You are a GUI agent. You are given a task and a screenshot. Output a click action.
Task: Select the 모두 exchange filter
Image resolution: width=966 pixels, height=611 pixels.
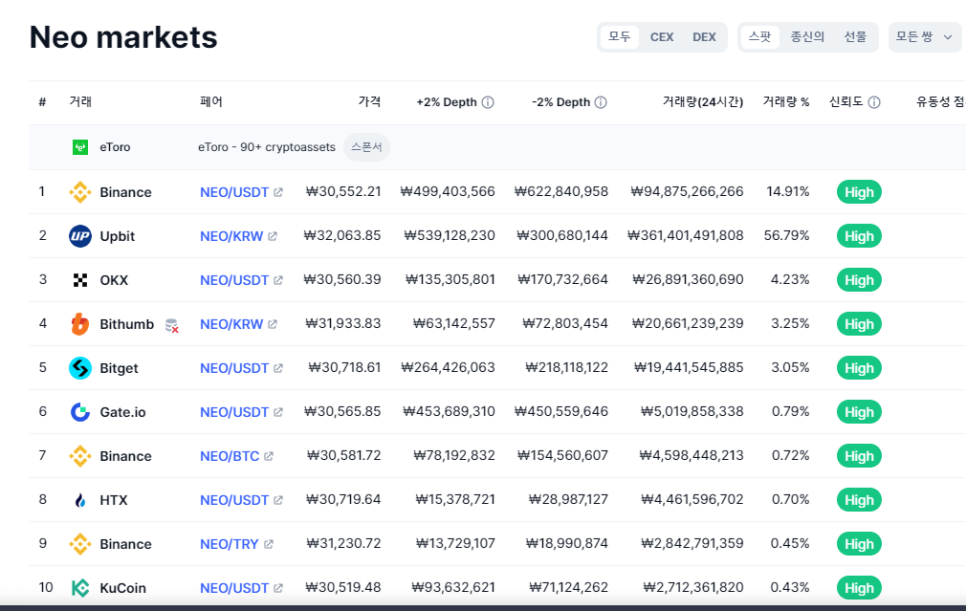coord(620,37)
